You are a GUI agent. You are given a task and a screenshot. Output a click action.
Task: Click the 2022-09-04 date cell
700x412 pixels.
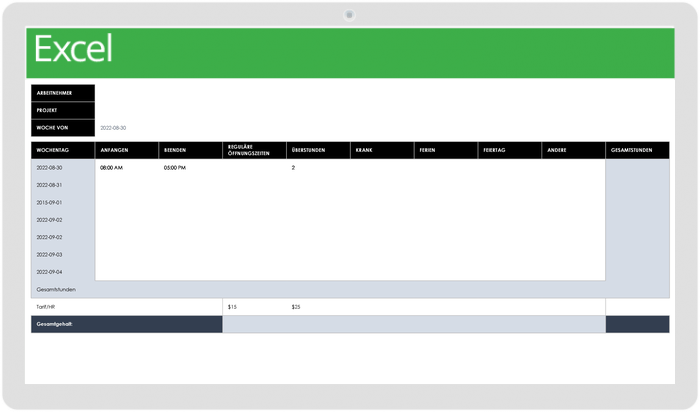63,272
